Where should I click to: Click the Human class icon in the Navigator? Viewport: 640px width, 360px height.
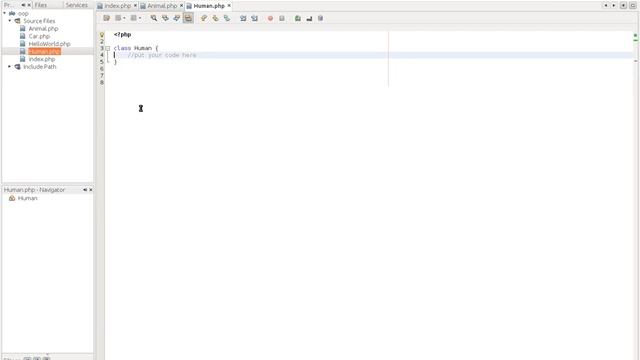(x=12, y=198)
